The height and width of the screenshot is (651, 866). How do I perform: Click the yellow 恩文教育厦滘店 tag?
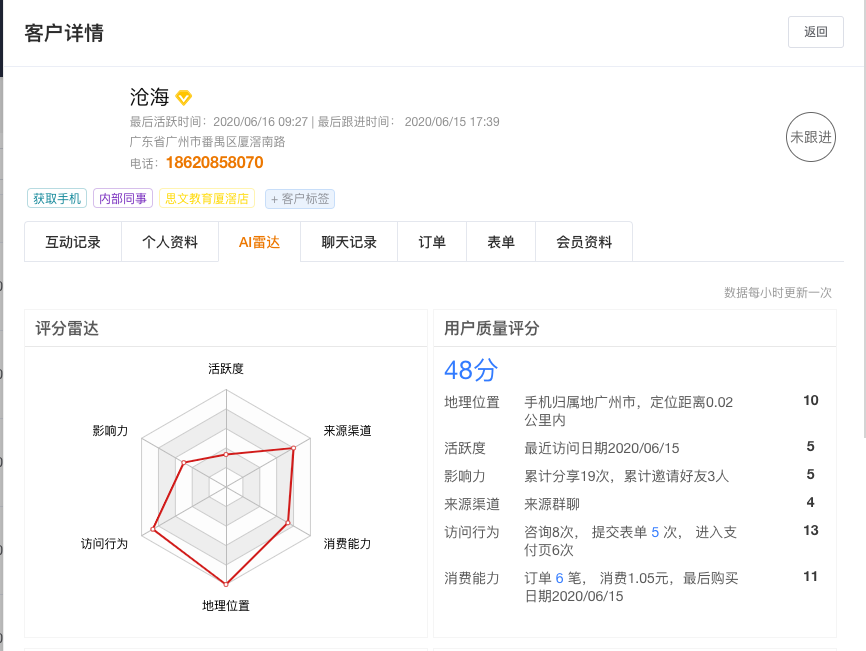tap(207, 198)
